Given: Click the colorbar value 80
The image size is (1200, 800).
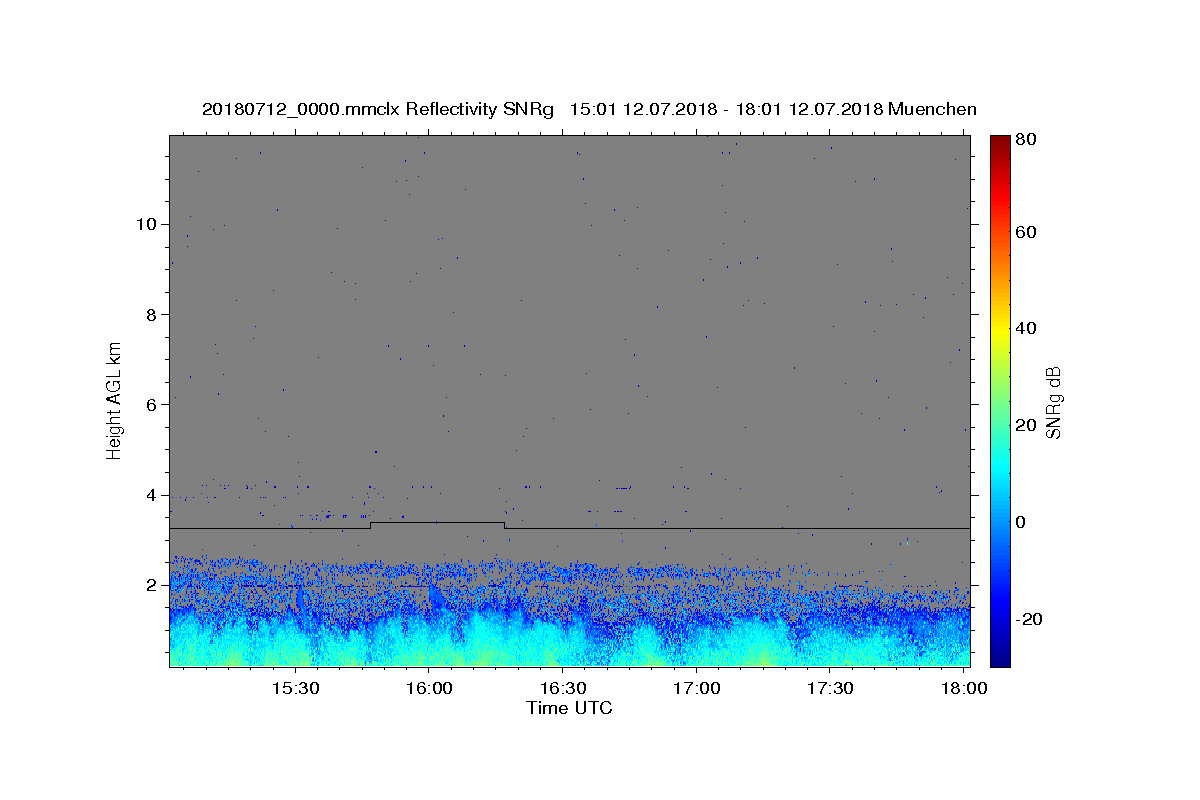Looking at the screenshot, I should [1026, 139].
